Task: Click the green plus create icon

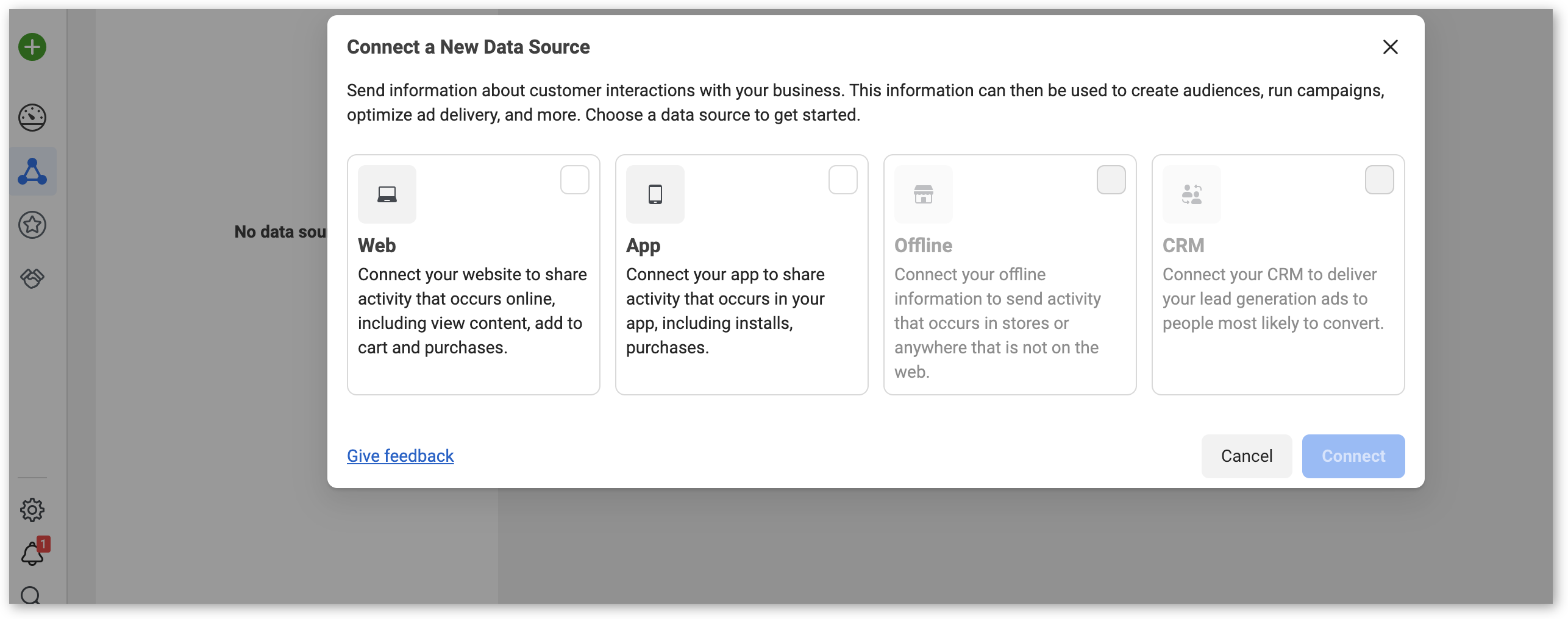Action: coord(32,47)
